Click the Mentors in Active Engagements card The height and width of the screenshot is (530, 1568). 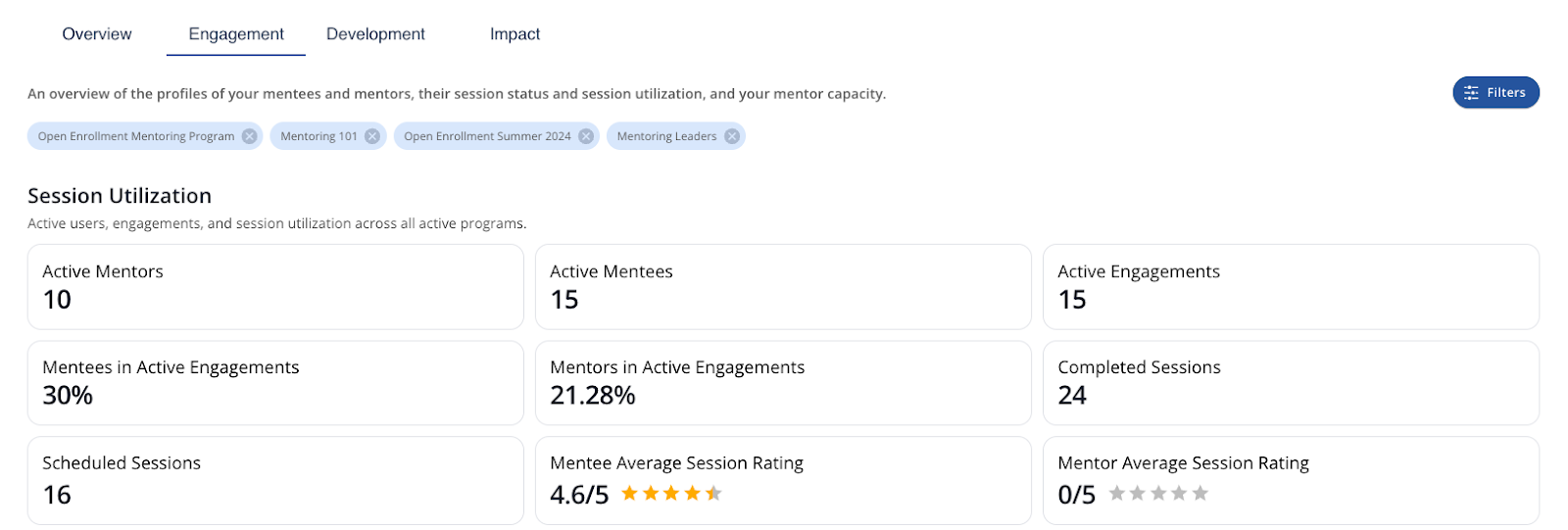[783, 382]
